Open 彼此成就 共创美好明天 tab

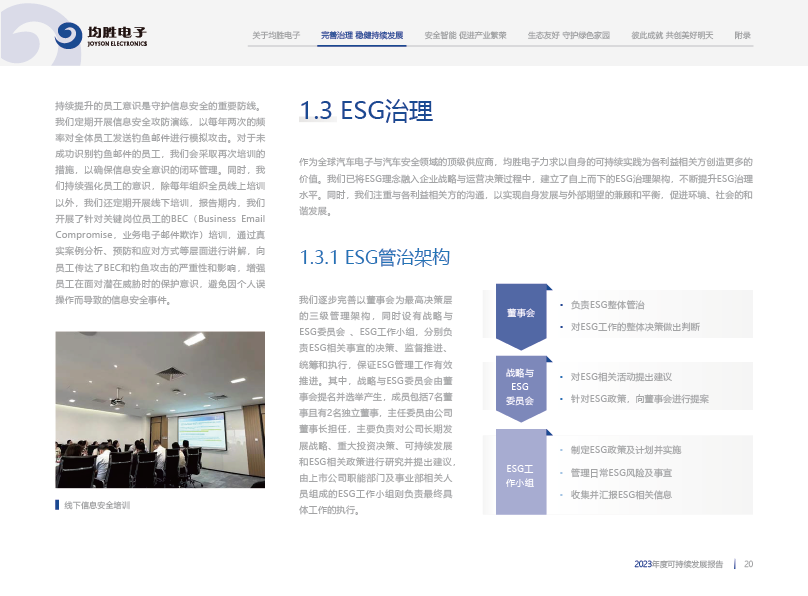(672, 35)
